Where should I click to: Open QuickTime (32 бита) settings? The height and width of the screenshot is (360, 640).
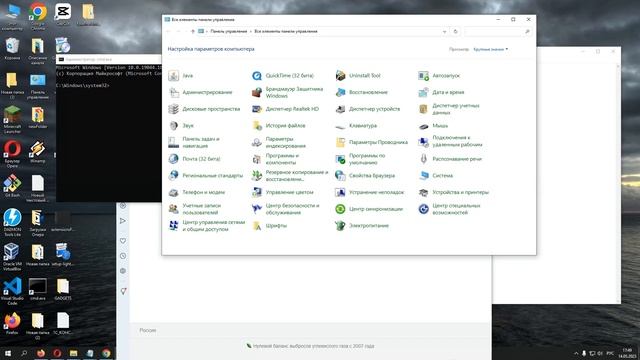click(x=283, y=76)
